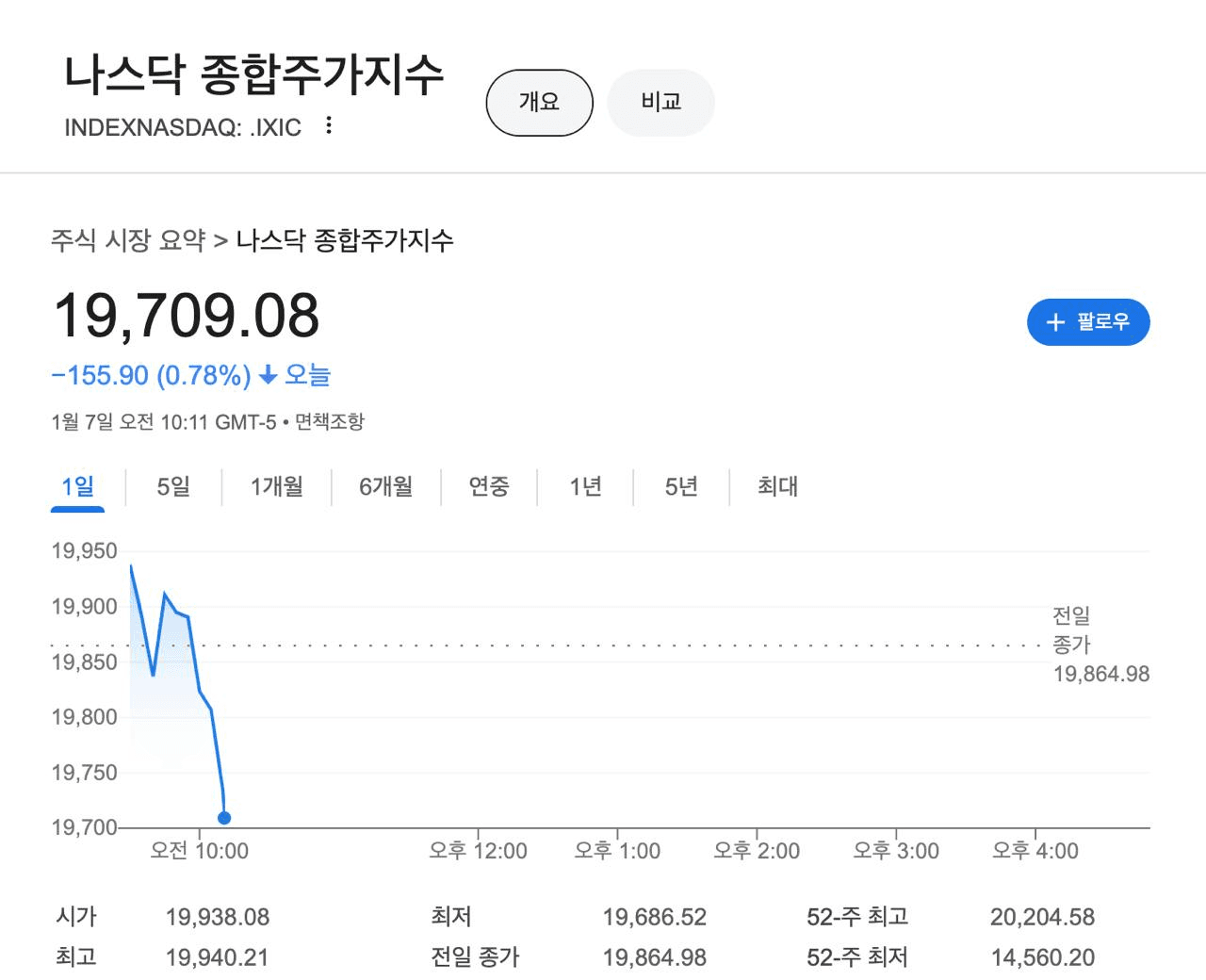Switch to the 1년 chart tab
This screenshot has height=980, width=1206.
pyautogui.click(x=585, y=486)
